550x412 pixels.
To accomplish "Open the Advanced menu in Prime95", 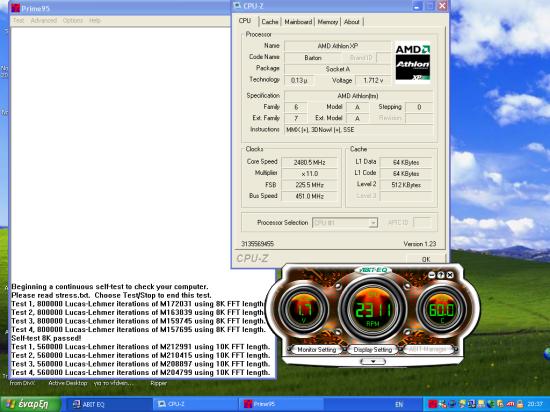I will [x=43, y=21].
